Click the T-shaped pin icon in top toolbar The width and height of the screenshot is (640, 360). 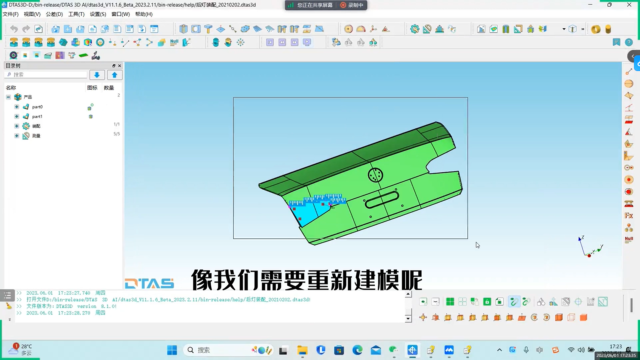(x=208, y=29)
